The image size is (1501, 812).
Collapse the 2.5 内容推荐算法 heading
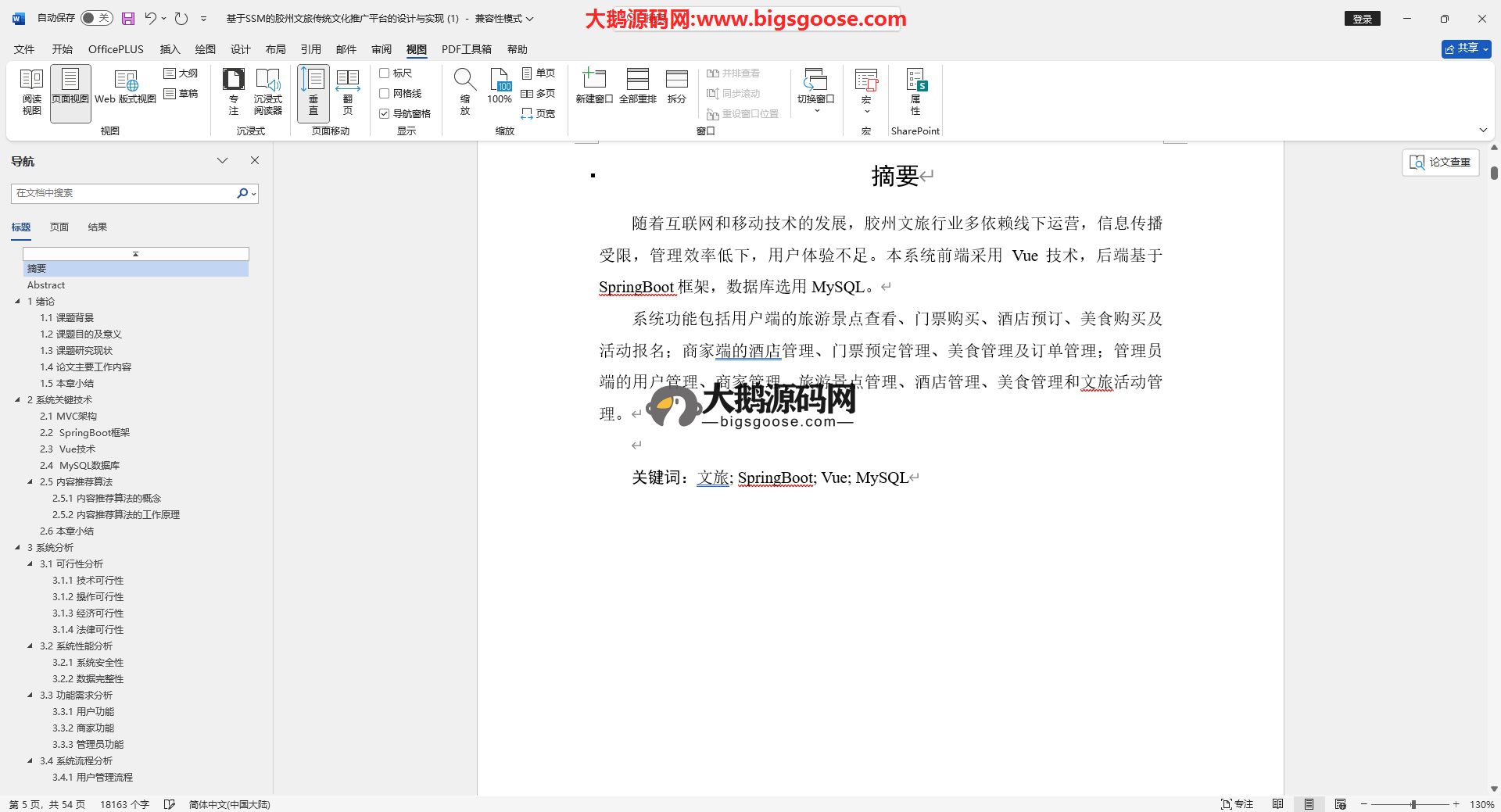pos(30,482)
